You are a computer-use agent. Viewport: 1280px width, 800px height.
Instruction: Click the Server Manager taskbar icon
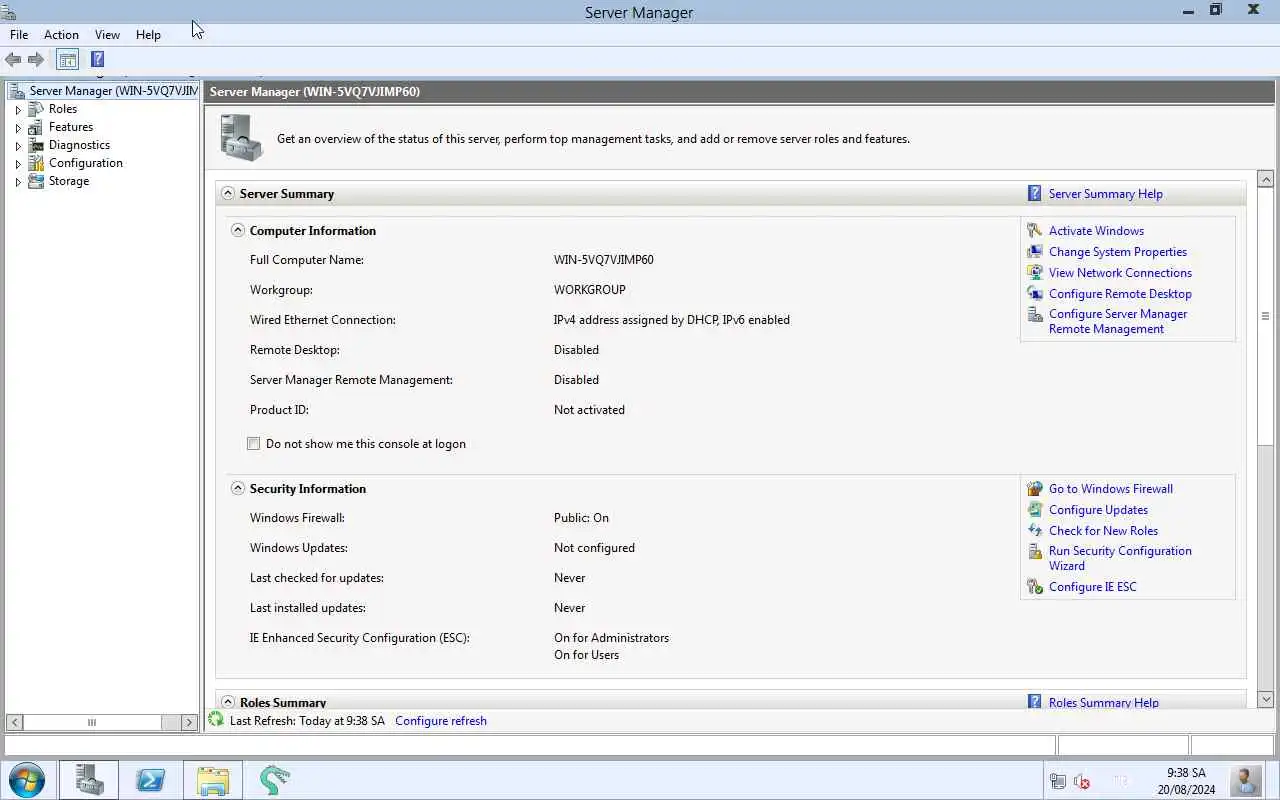click(x=89, y=780)
